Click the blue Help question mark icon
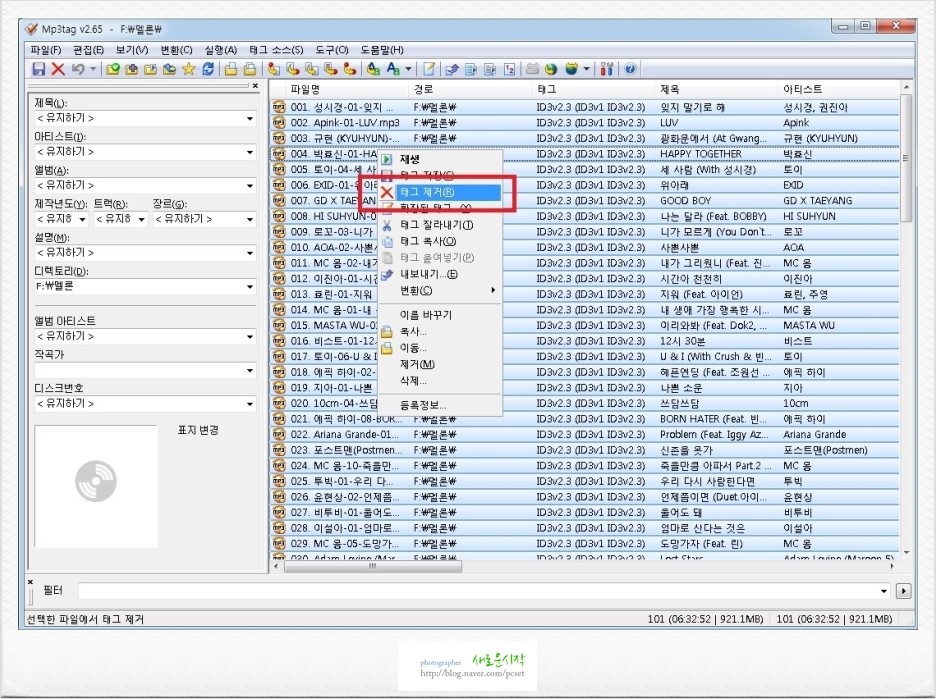The height and width of the screenshot is (699, 936). pos(630,69)
